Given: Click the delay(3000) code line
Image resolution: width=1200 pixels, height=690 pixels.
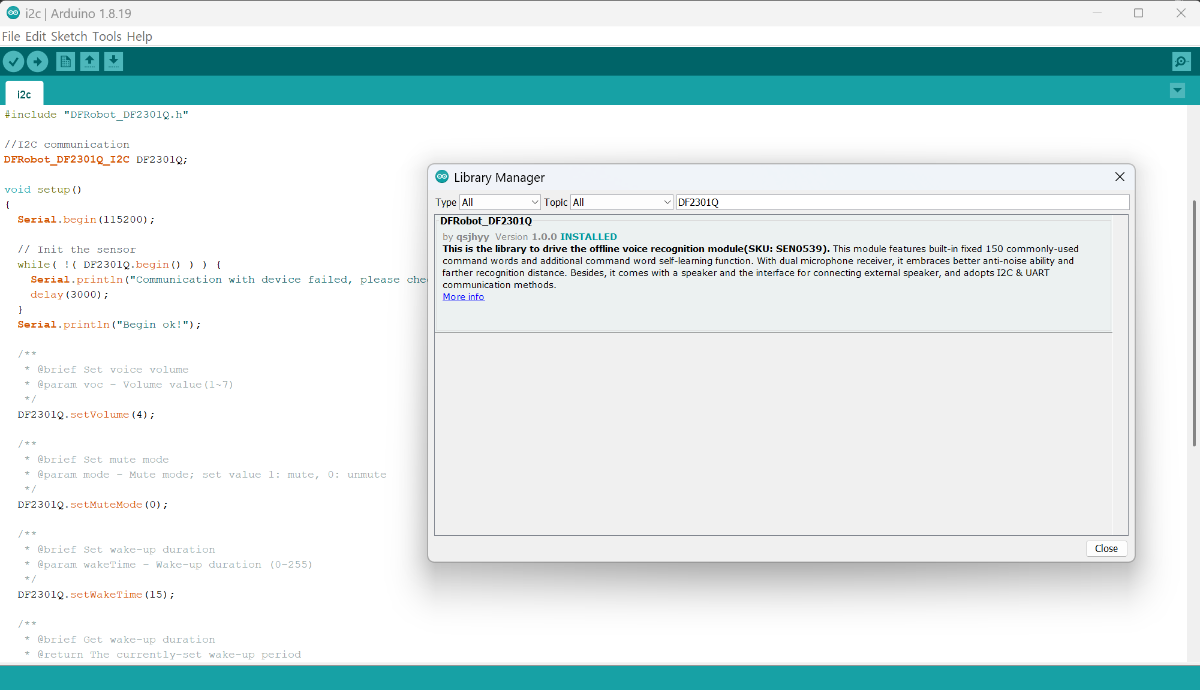Looking at the screenshot, I should (69, 295).
